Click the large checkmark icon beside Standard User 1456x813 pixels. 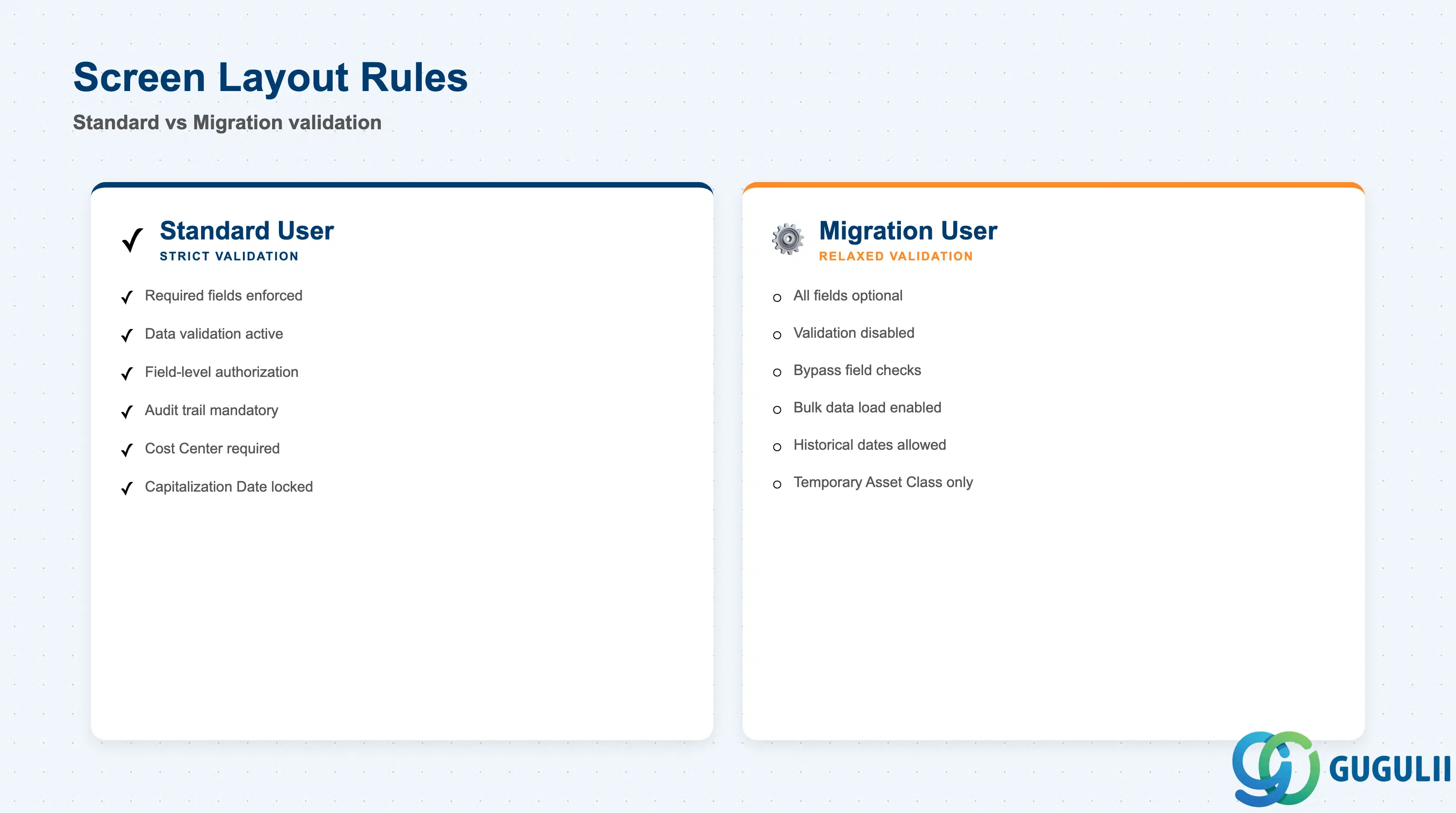pos(133,240)
